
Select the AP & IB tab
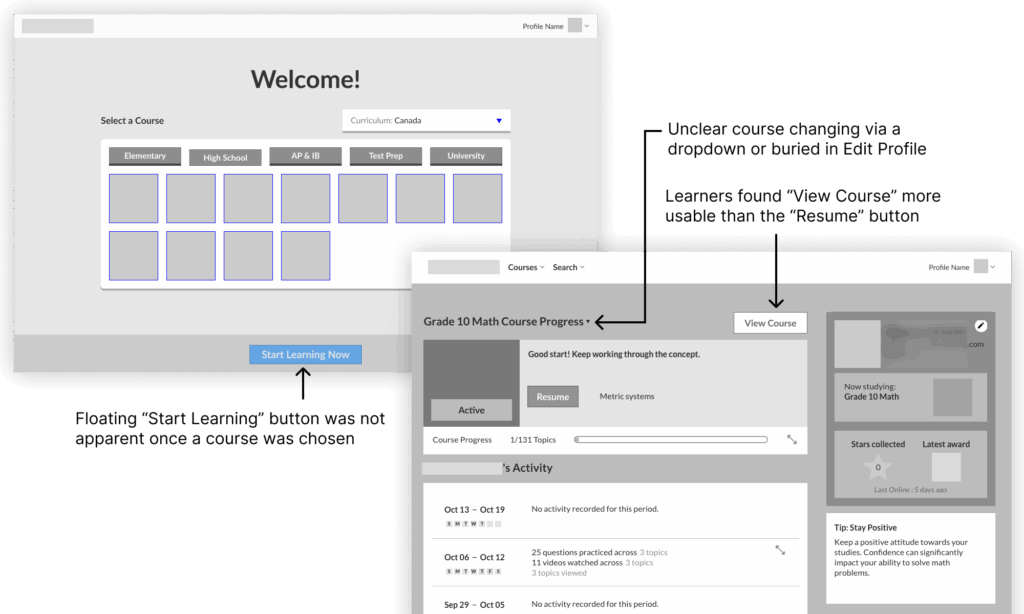pyautogui.click(x=305, y=156)
